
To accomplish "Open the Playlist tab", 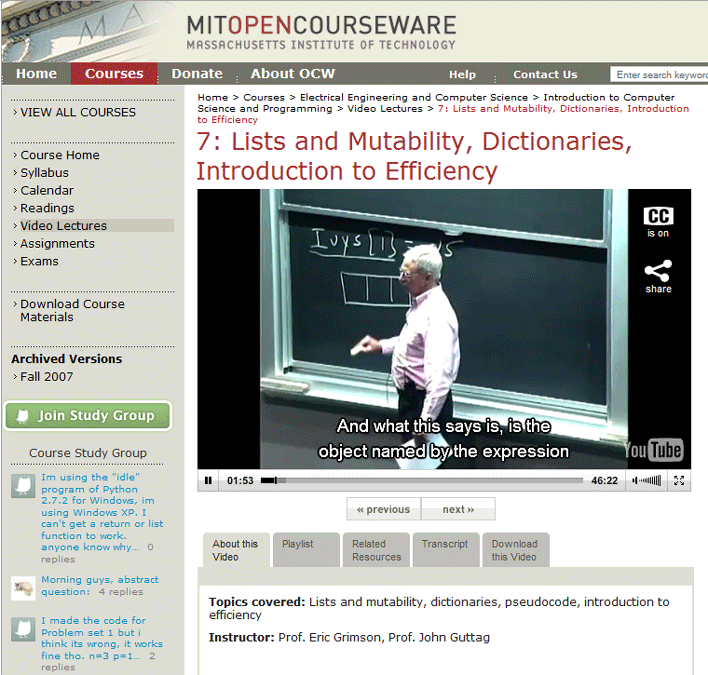I will pyautogui.click(x=306, y=550).
